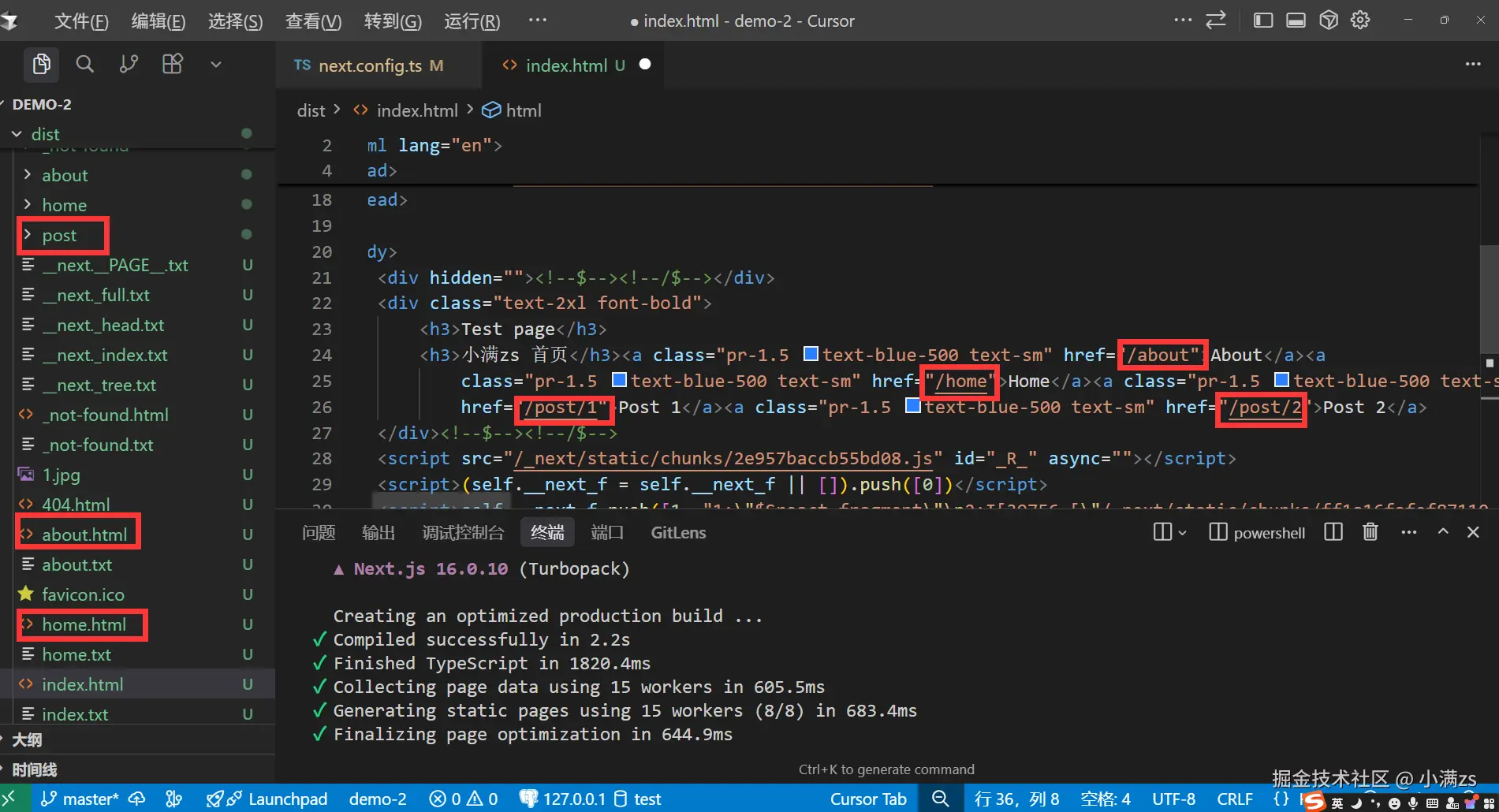Open the 1.jpg image file
1499x812 pixels.
click(x=61, y=475)
